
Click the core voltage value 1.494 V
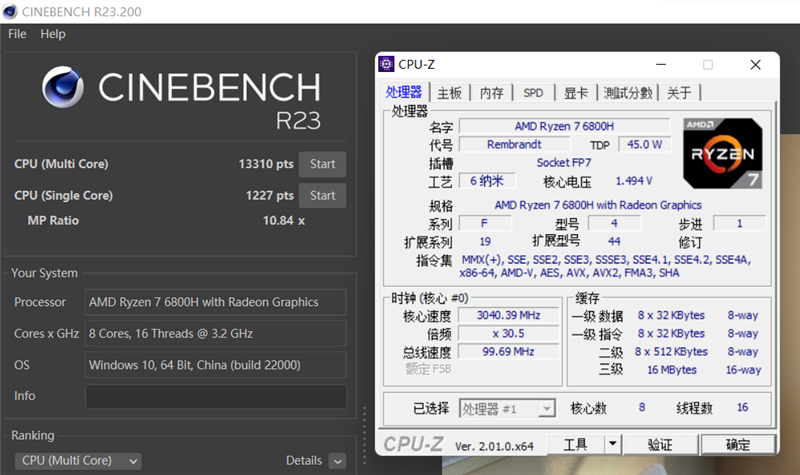click(x=634, y=181)
